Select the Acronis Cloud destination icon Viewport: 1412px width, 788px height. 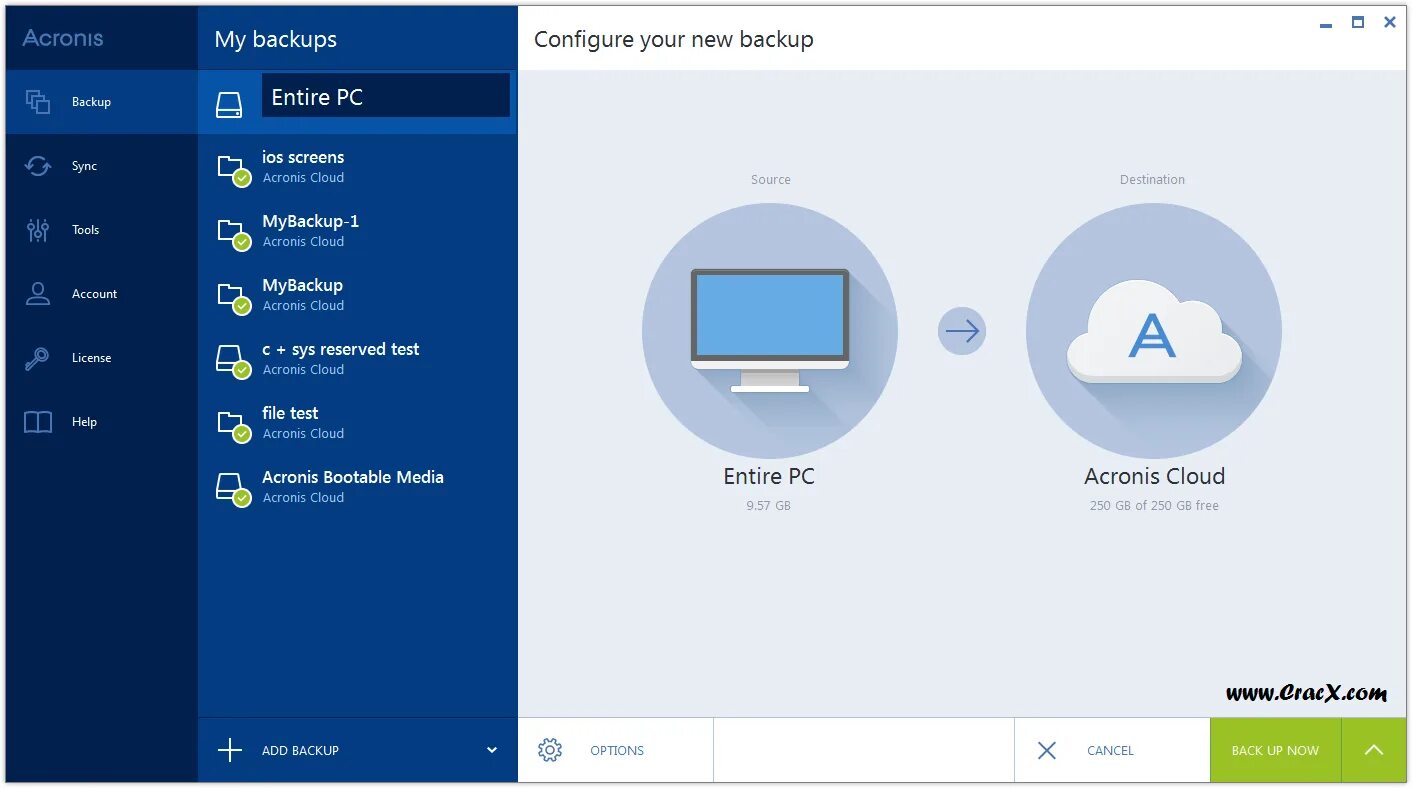tap(1154, 331)
